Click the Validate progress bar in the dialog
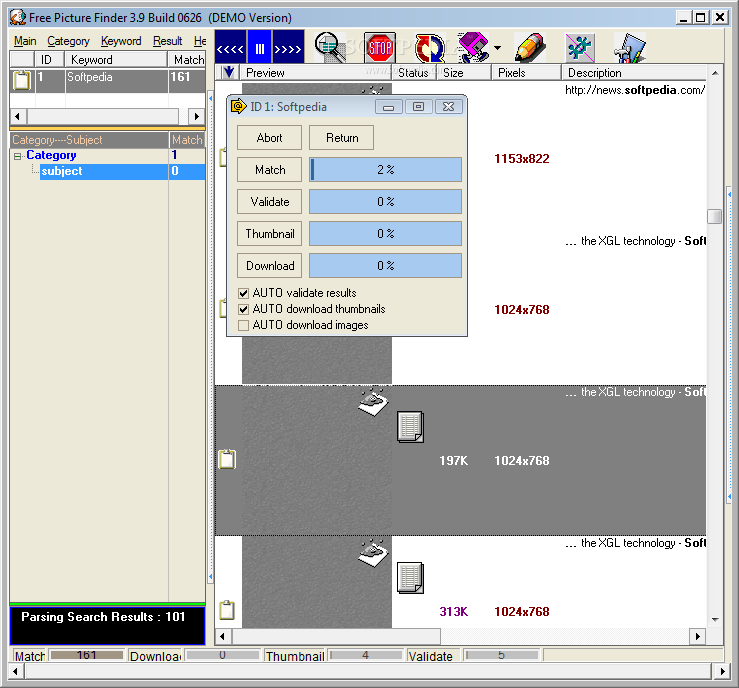 [x=386, y=202]
